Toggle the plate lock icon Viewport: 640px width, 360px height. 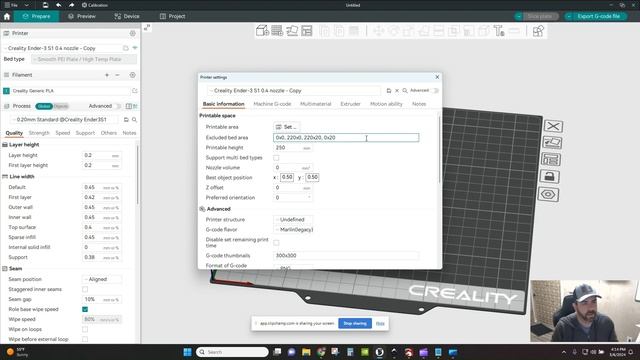click(x=549, y=177)
